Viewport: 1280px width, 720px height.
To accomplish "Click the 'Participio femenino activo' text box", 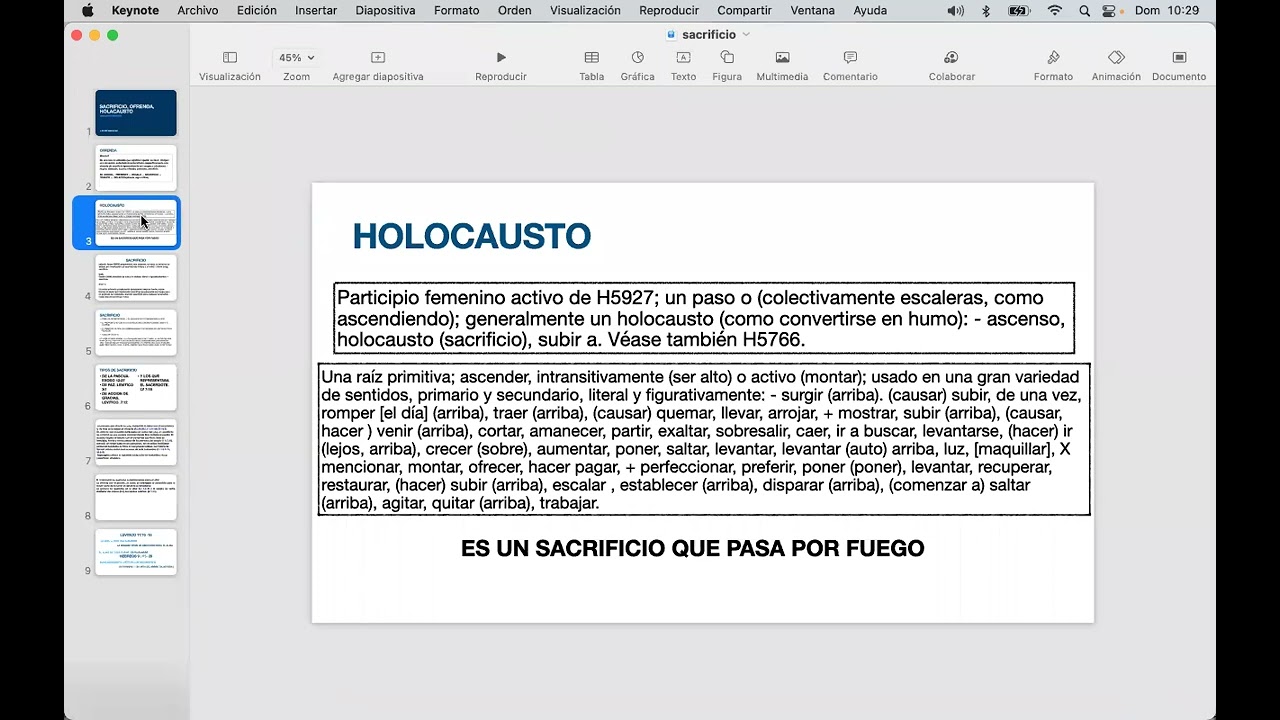I will pyautogui.click(x=704, y=319).
